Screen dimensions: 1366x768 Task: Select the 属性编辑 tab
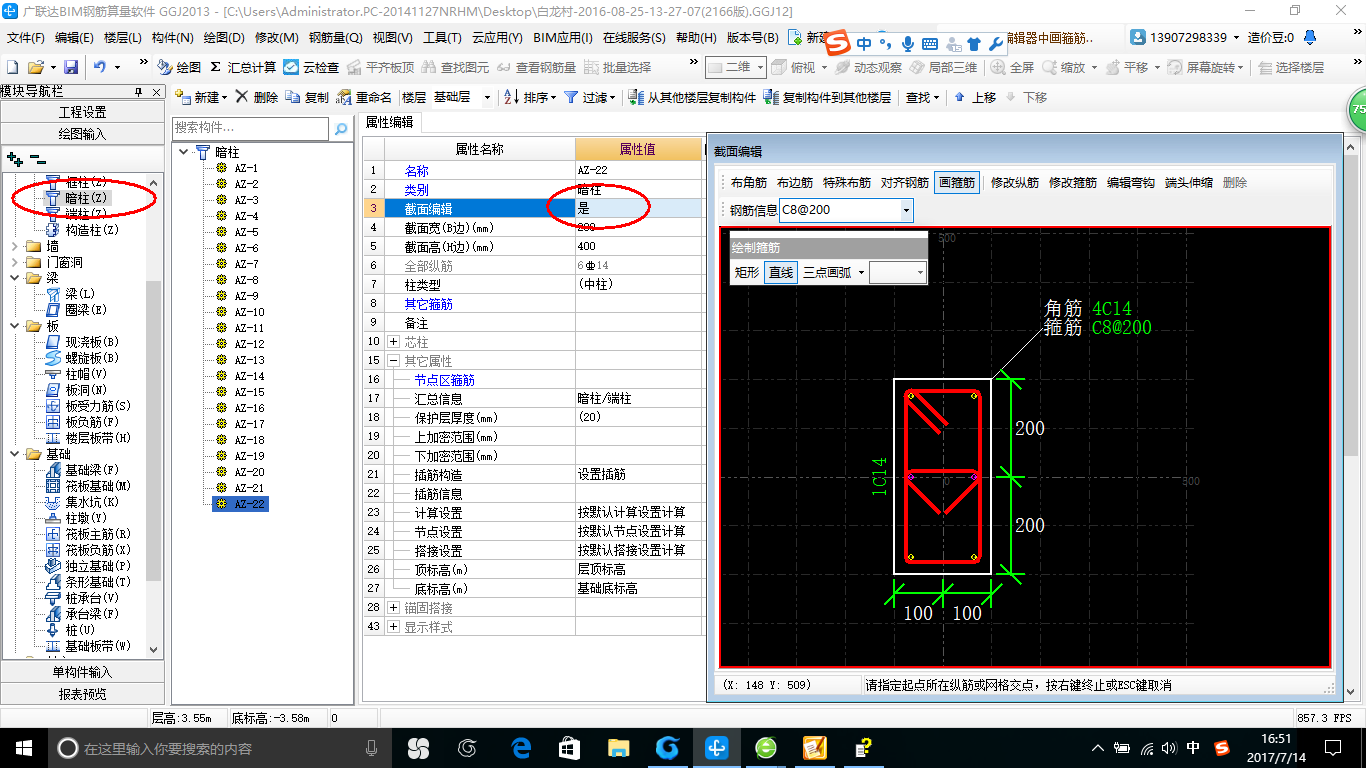pos(390,122)
